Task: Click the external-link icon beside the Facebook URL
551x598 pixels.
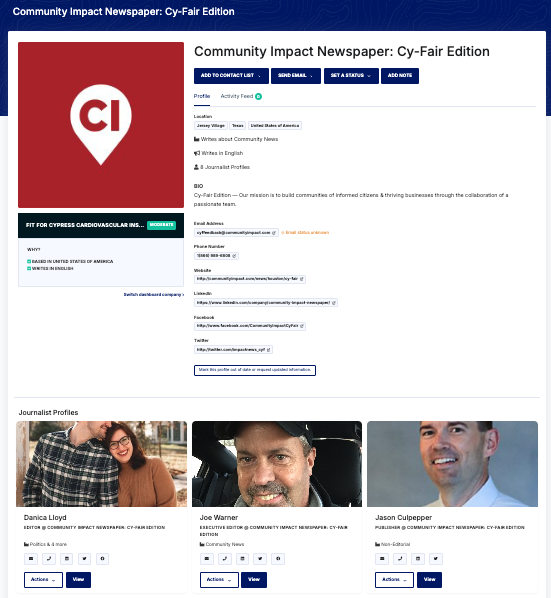Action: 302,326
